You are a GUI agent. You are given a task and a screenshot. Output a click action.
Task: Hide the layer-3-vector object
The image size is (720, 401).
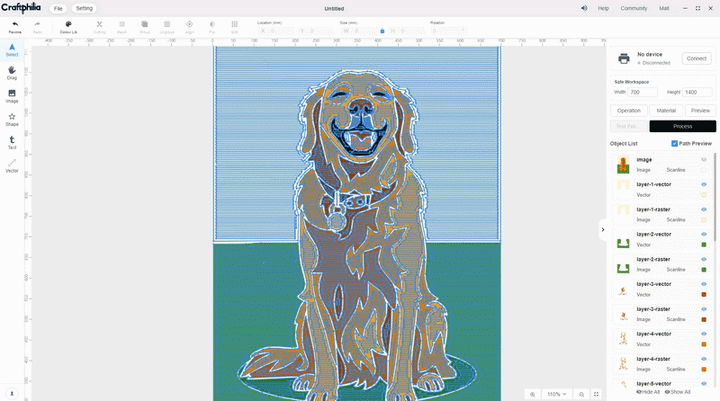tap(703, 284)
